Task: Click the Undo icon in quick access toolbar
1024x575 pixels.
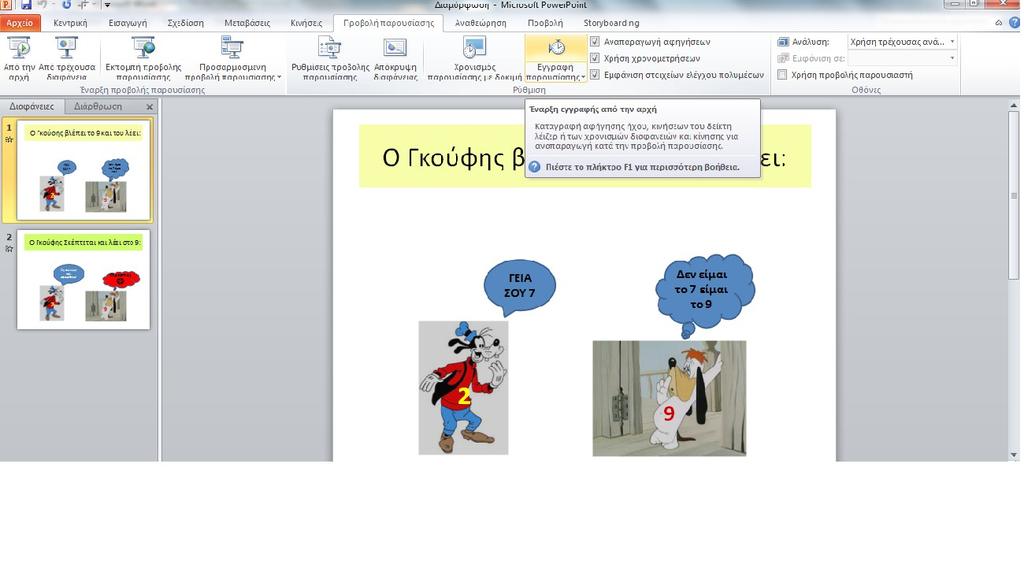Action: point(43,5)
